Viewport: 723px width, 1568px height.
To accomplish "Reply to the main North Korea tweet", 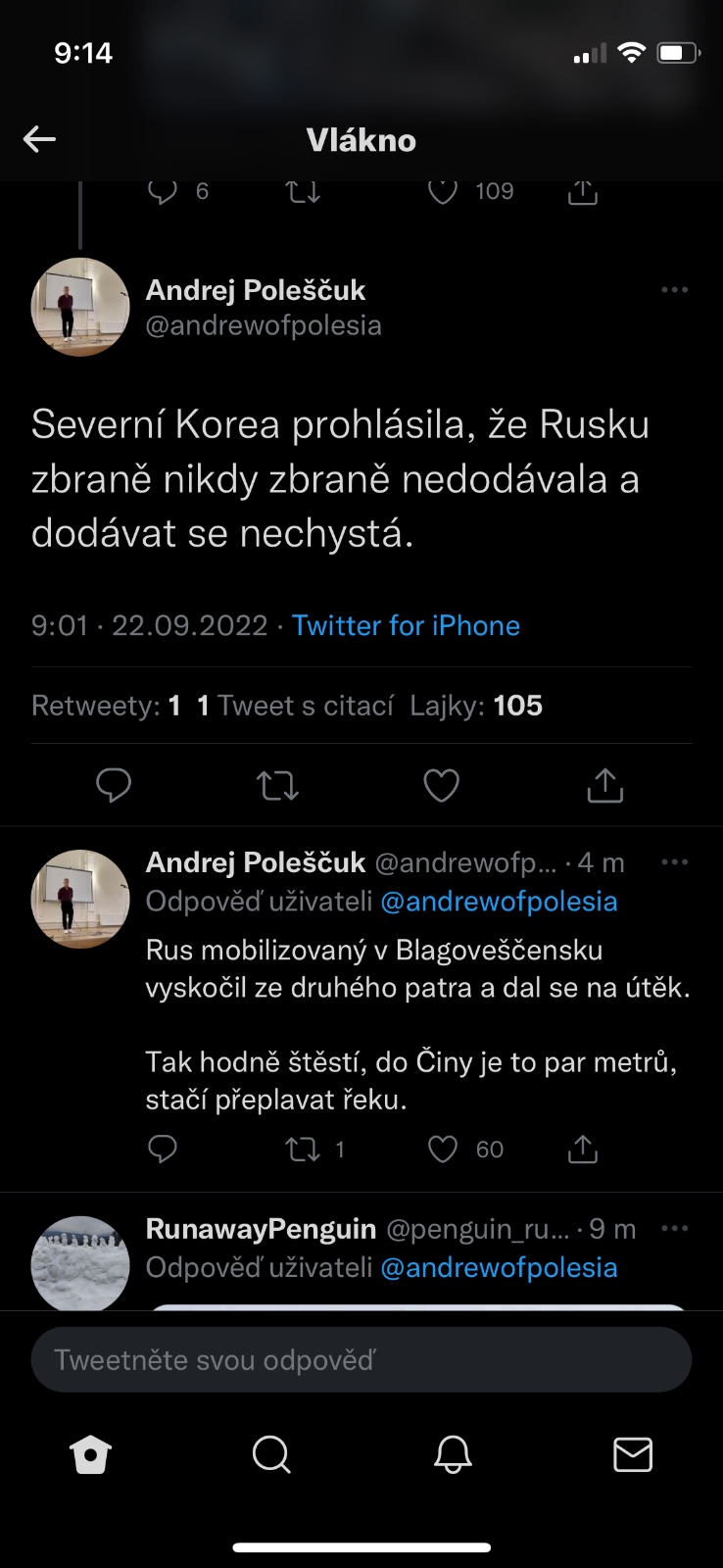I will [x=114, y=785].
